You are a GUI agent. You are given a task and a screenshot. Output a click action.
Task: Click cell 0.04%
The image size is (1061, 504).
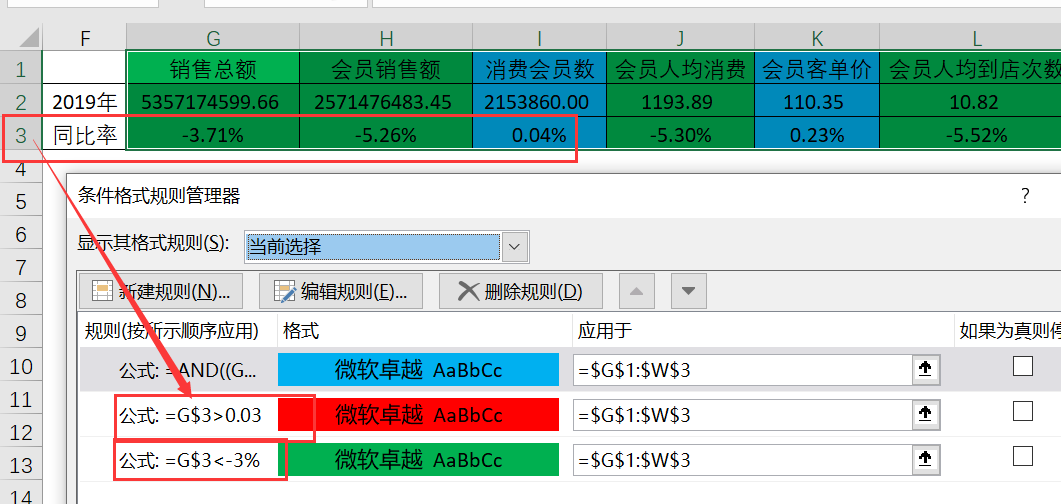539,135
